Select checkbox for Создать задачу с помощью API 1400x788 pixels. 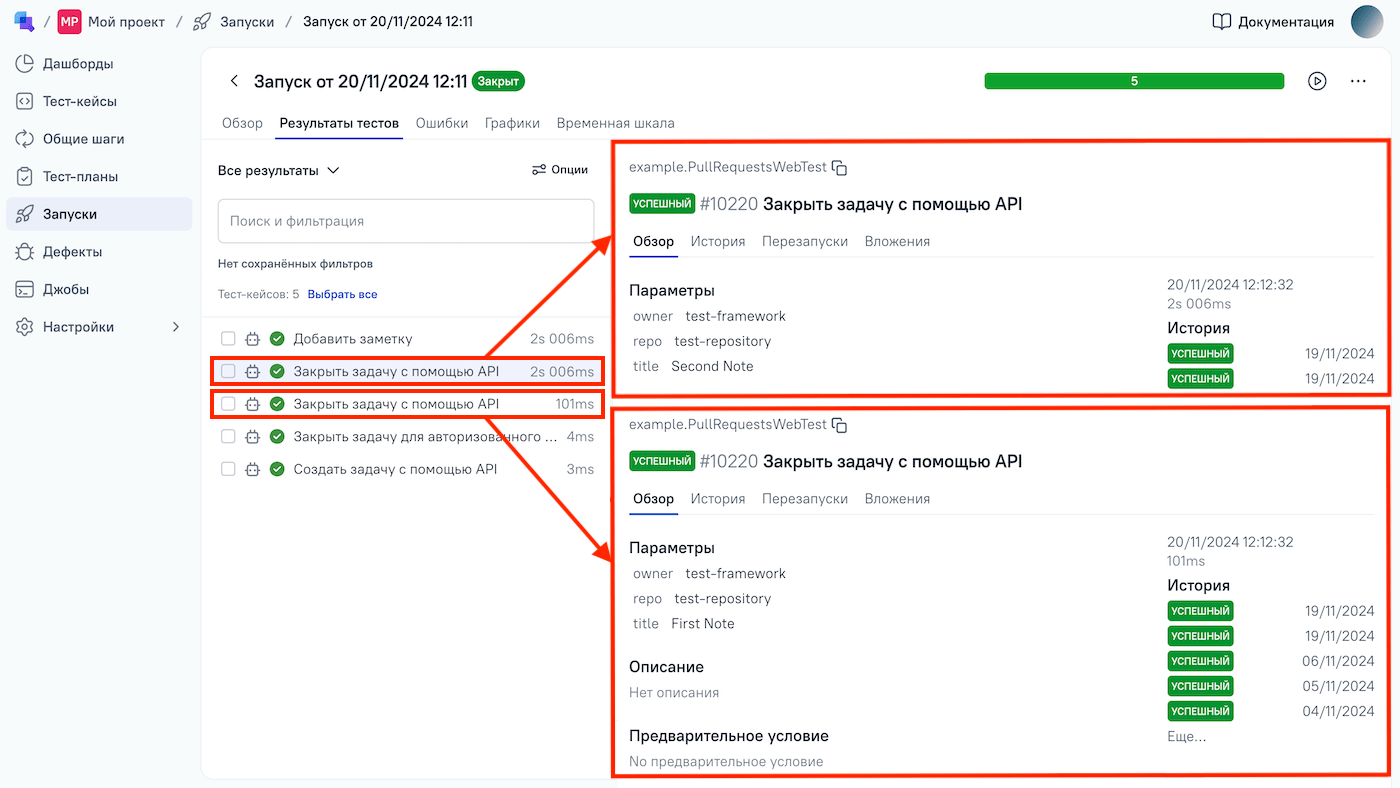228,469
